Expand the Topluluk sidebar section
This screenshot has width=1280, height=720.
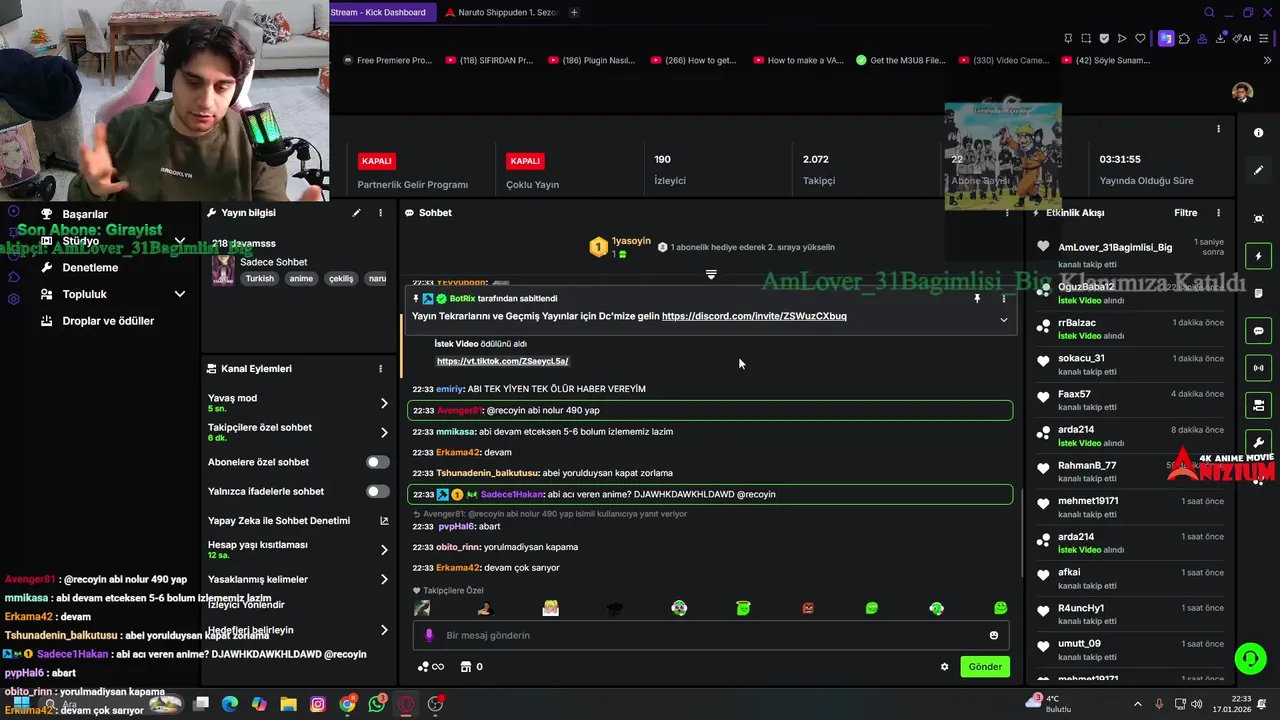(180, 294)
